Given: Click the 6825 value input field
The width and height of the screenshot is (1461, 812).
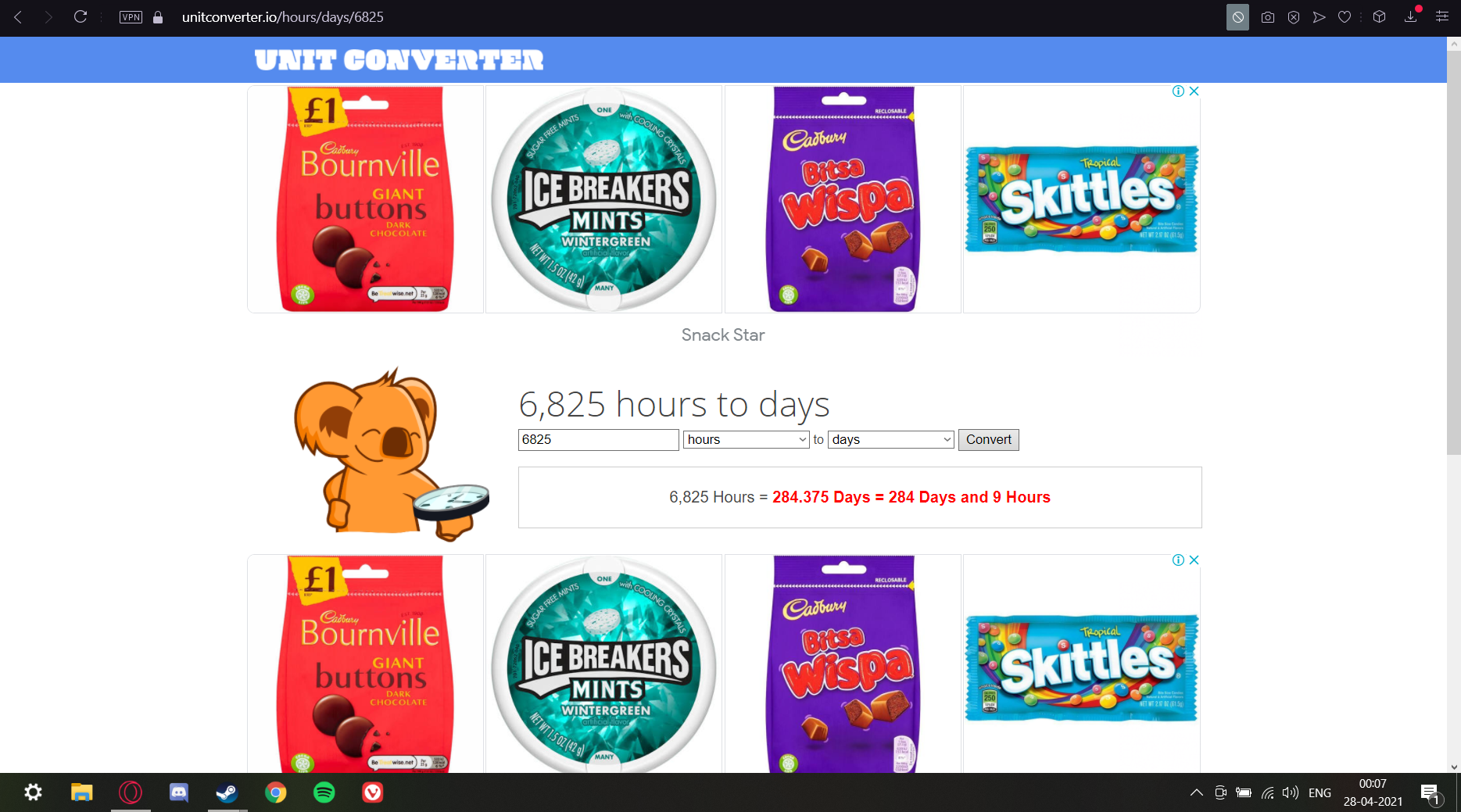Looking at the screenshot, I should tap(599, 439).
